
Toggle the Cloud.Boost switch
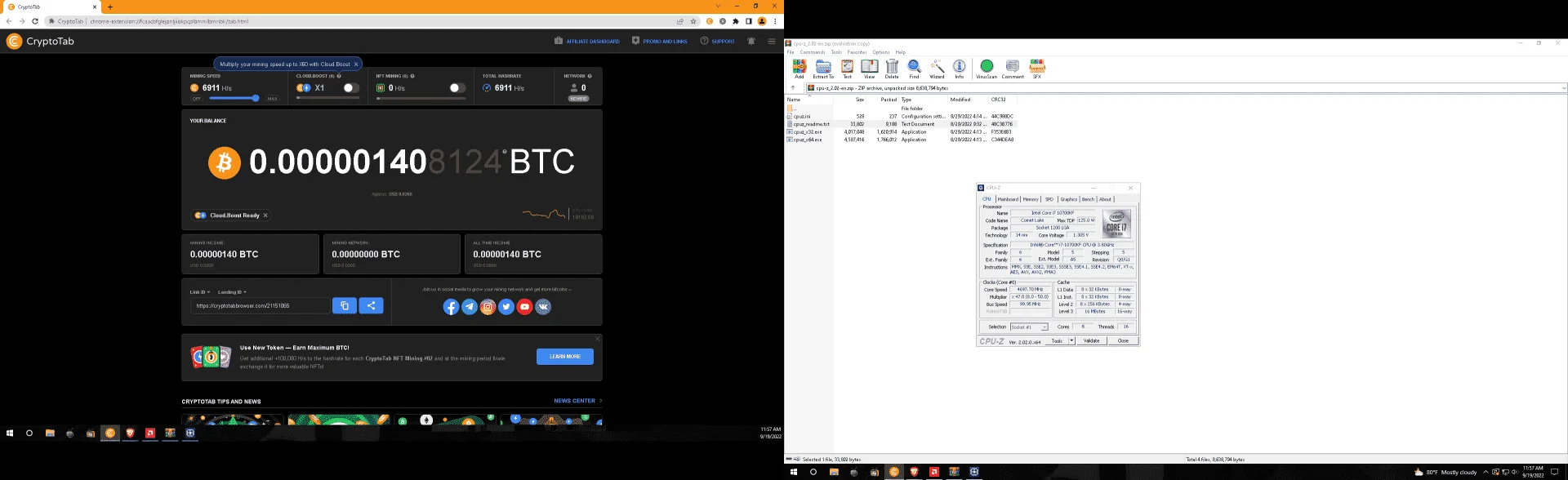tap(351, 87)
